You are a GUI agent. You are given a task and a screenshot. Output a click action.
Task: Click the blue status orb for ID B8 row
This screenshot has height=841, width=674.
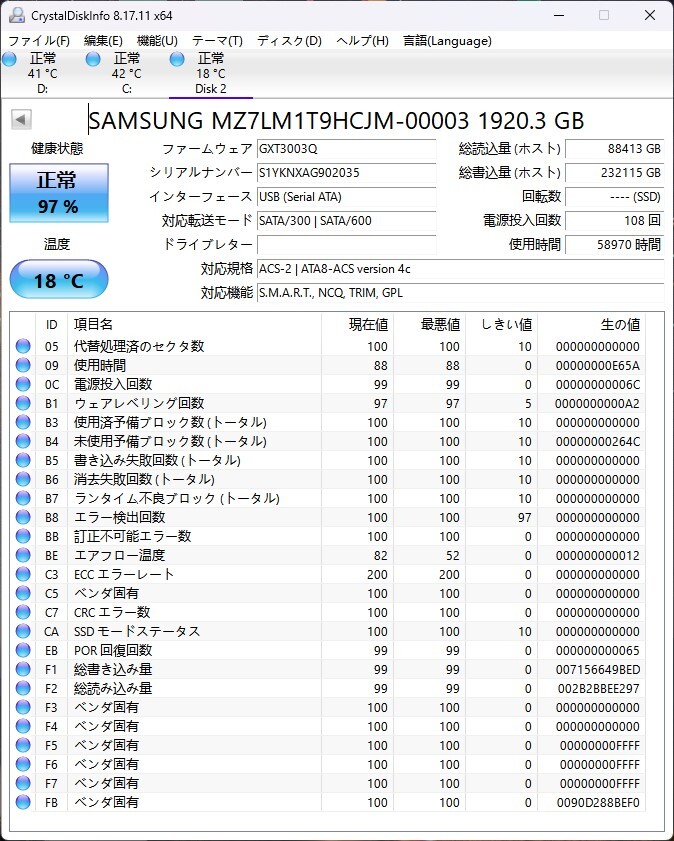pos(23,517)
